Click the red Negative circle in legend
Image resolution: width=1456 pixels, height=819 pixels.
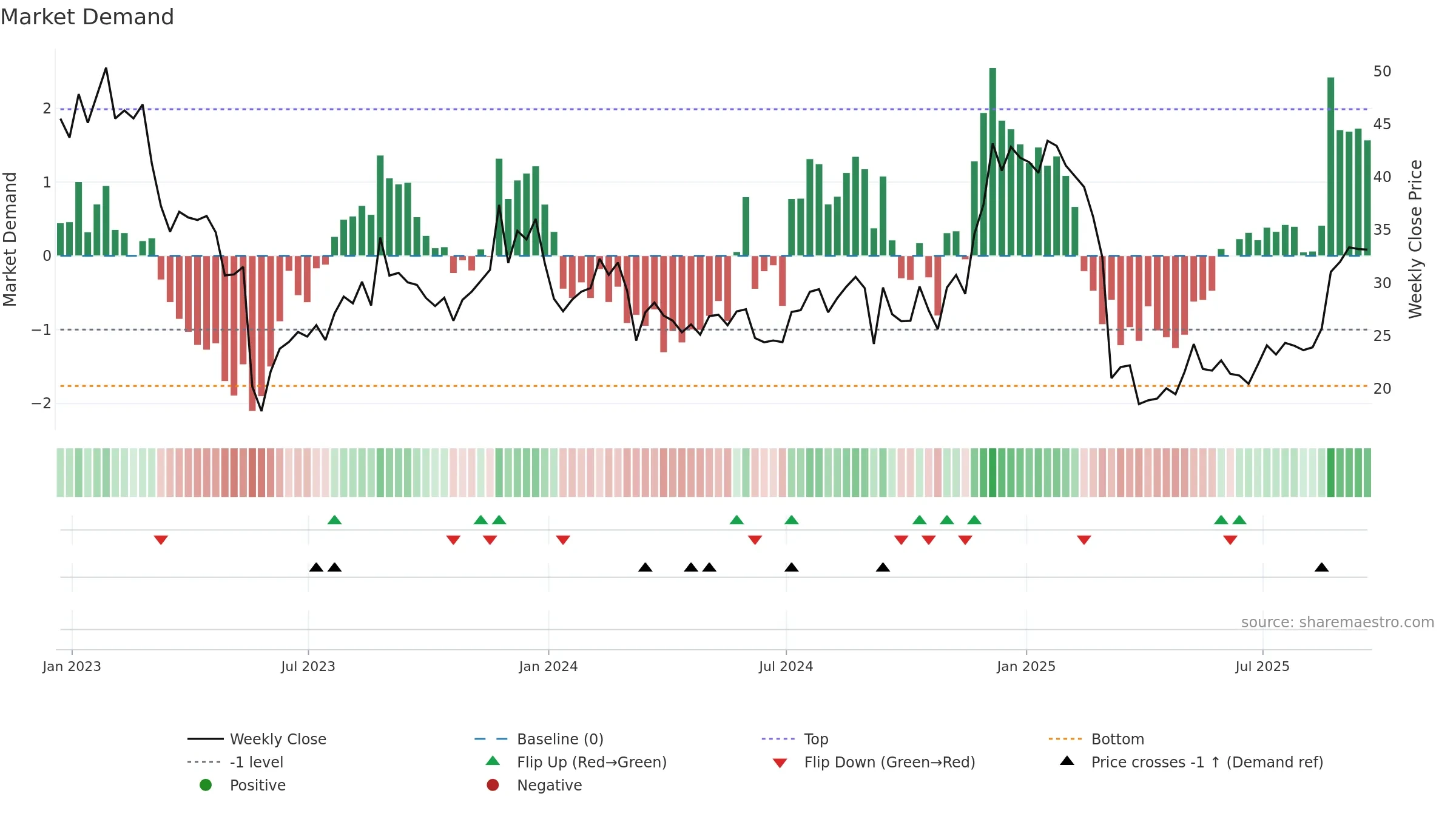[493, 785]
